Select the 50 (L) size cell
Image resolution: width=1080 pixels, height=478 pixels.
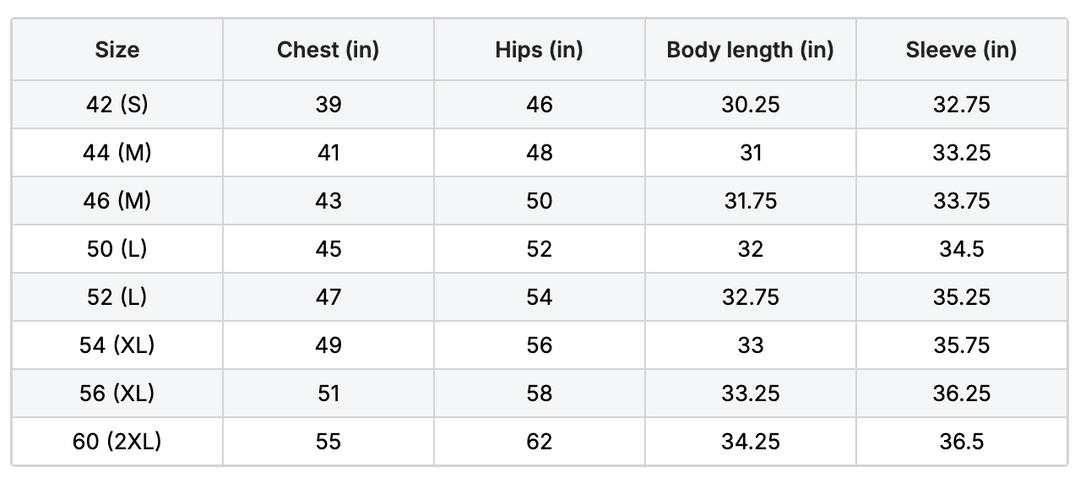click(x=117, y=249)
